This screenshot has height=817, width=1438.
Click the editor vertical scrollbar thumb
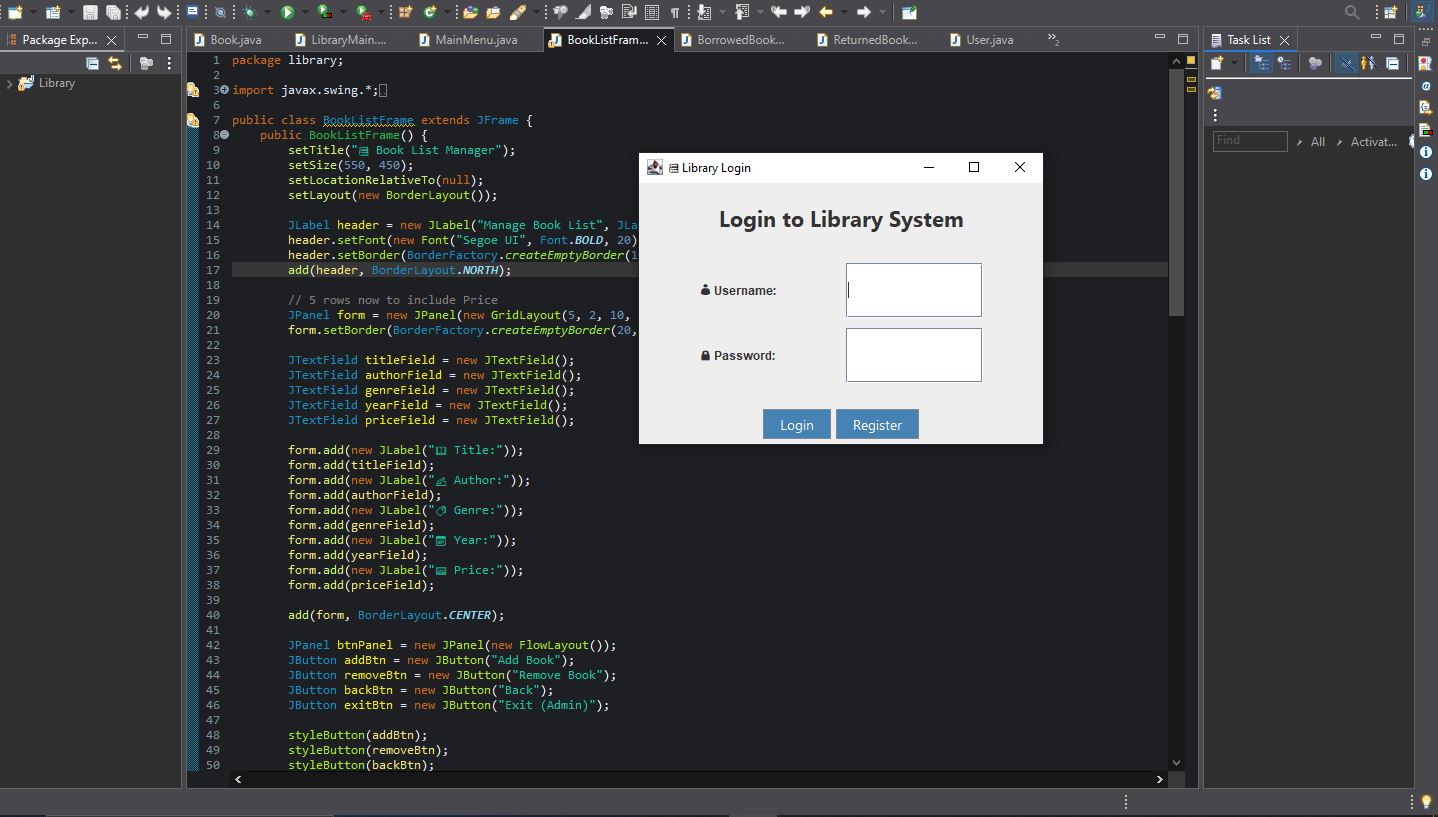tap(1176, 190)
